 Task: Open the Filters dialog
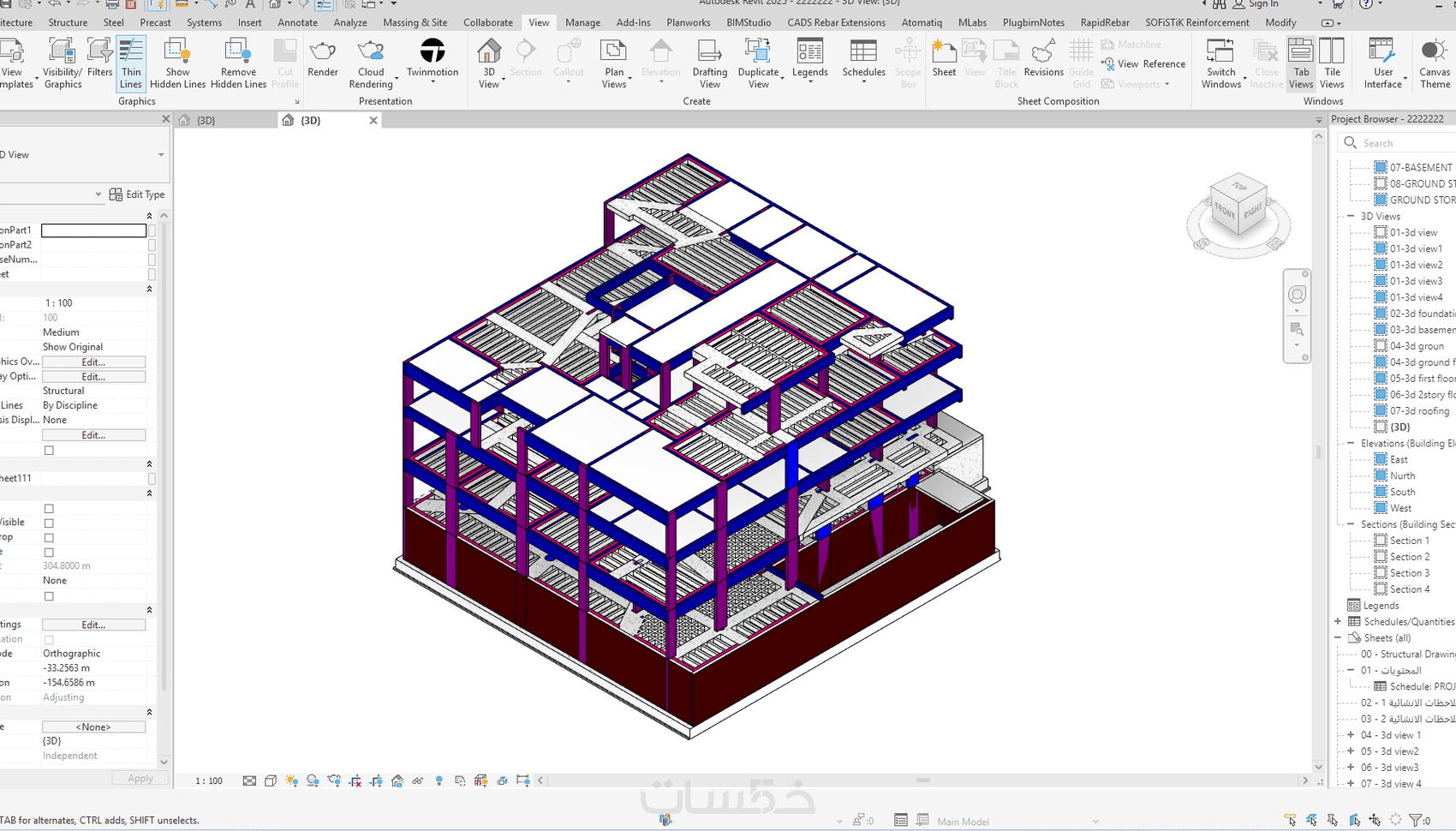pos(100,58)
